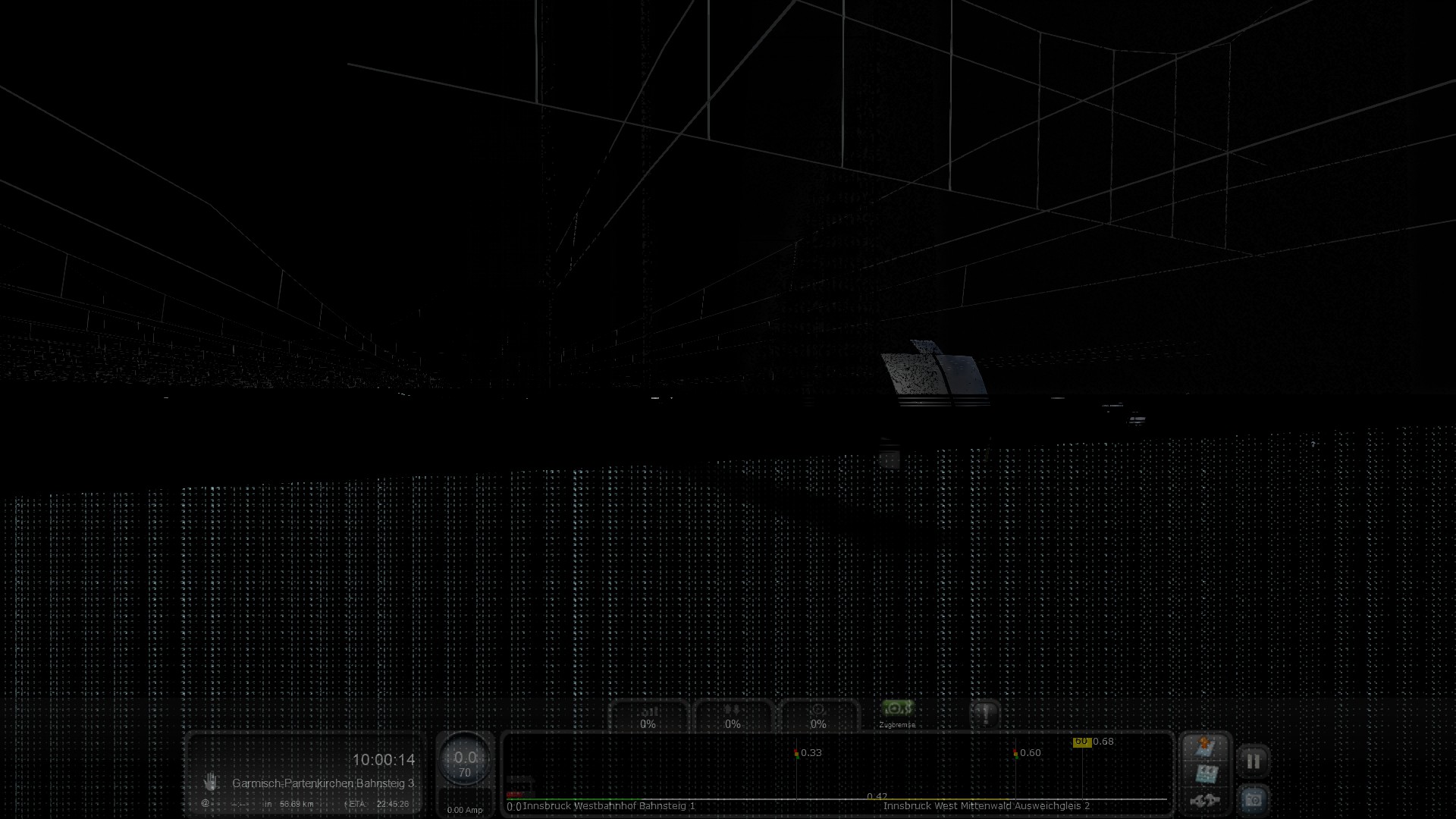Click the throttle 0% indicator
The image size is (1456, 819).
pos(648,717)
